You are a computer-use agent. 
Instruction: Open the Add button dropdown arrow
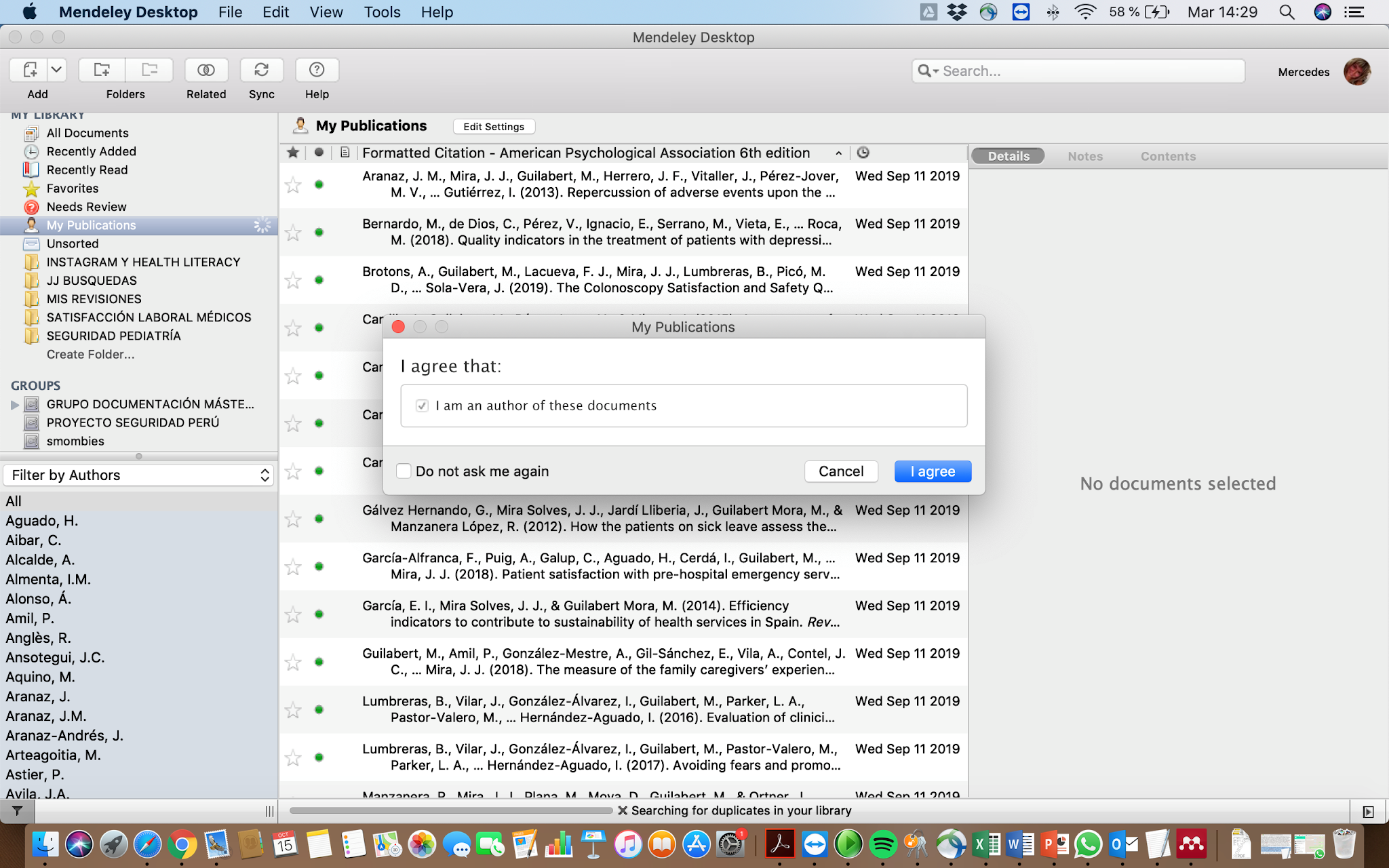coord(57,70)
